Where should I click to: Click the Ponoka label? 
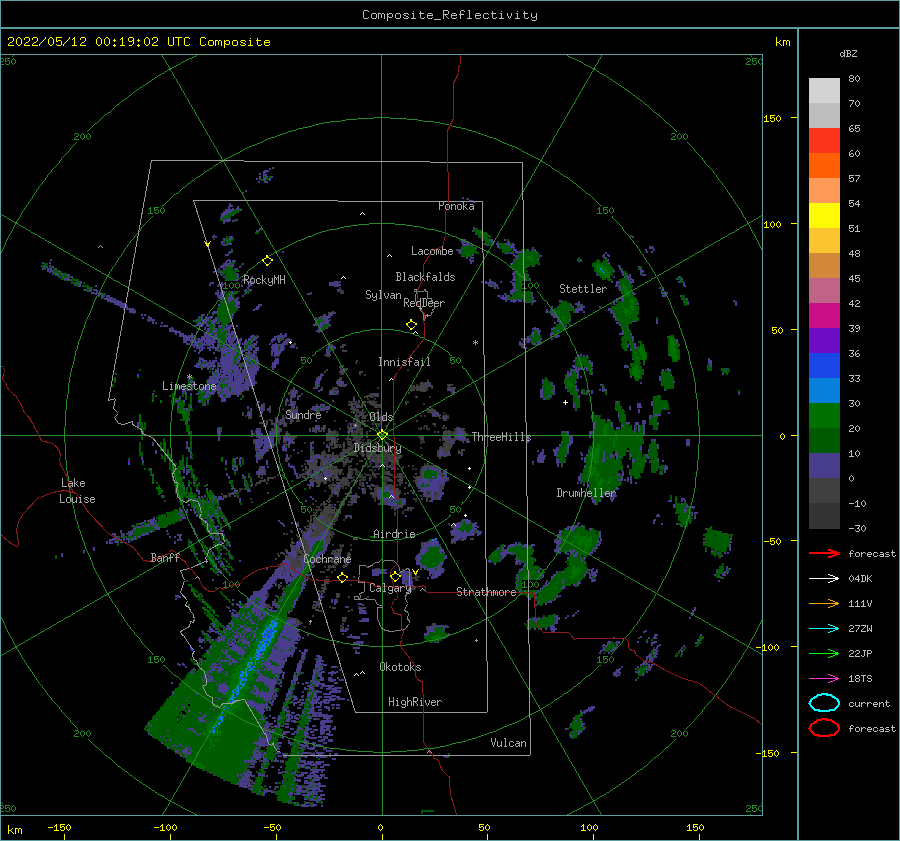click(x=456, y=206)
